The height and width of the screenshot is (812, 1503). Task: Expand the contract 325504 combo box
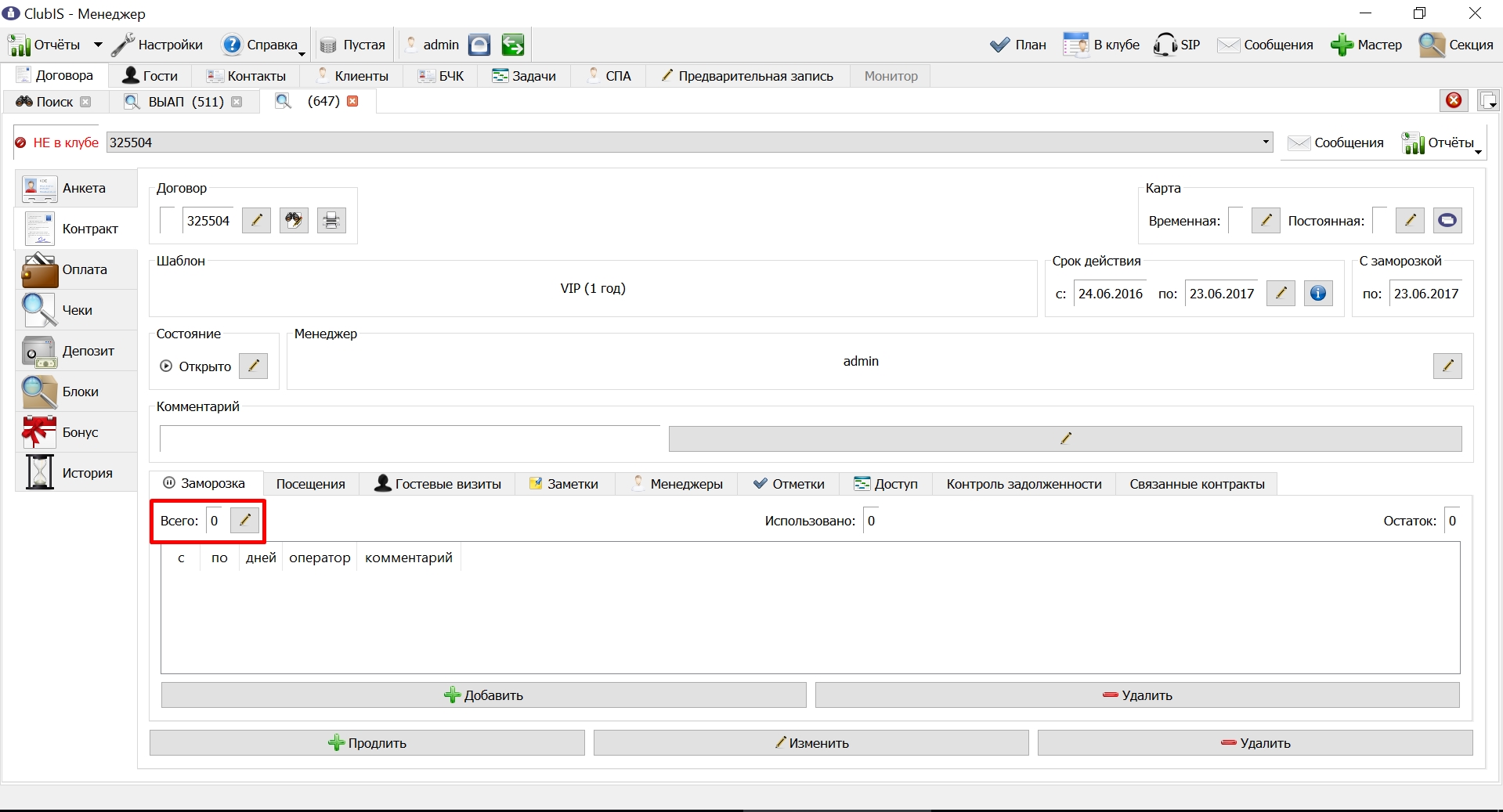1266,143
